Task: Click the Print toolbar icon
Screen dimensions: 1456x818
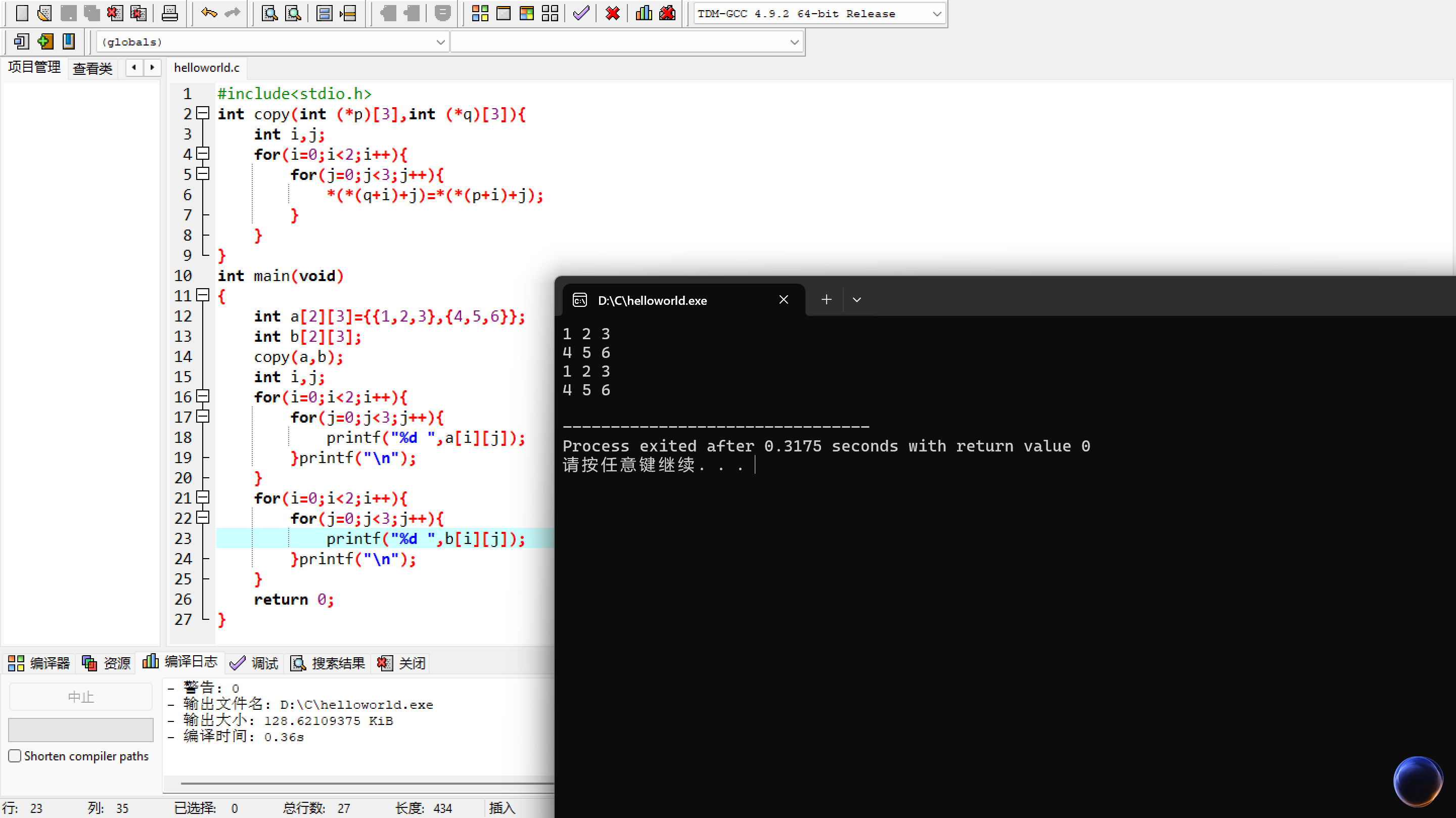Action: [169, 13]
